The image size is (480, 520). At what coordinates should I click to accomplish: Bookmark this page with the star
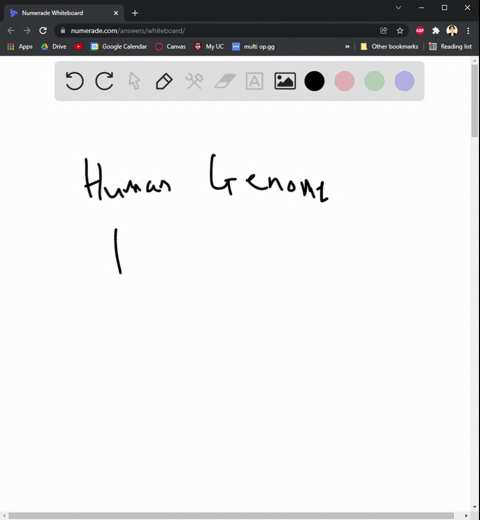400,31
